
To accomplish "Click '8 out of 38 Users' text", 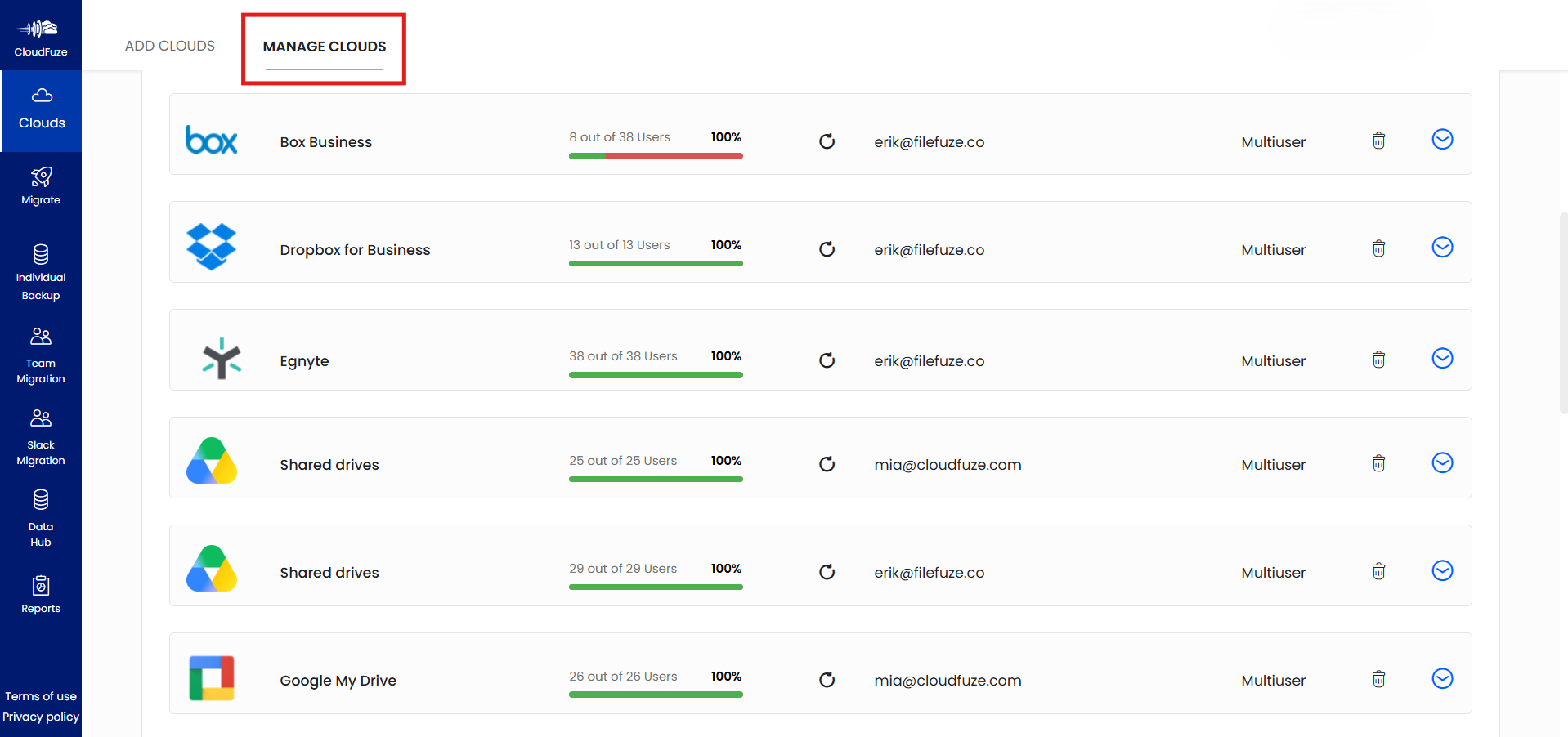I will (x=620, y=137).
